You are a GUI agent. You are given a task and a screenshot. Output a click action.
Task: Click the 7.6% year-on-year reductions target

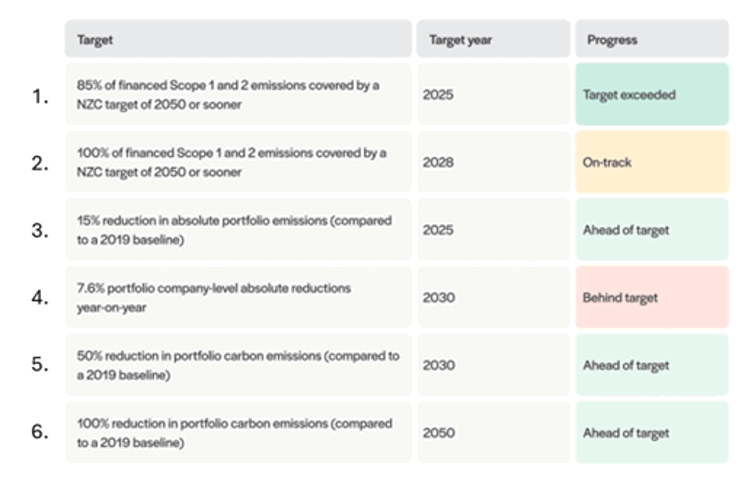point(214,297)
